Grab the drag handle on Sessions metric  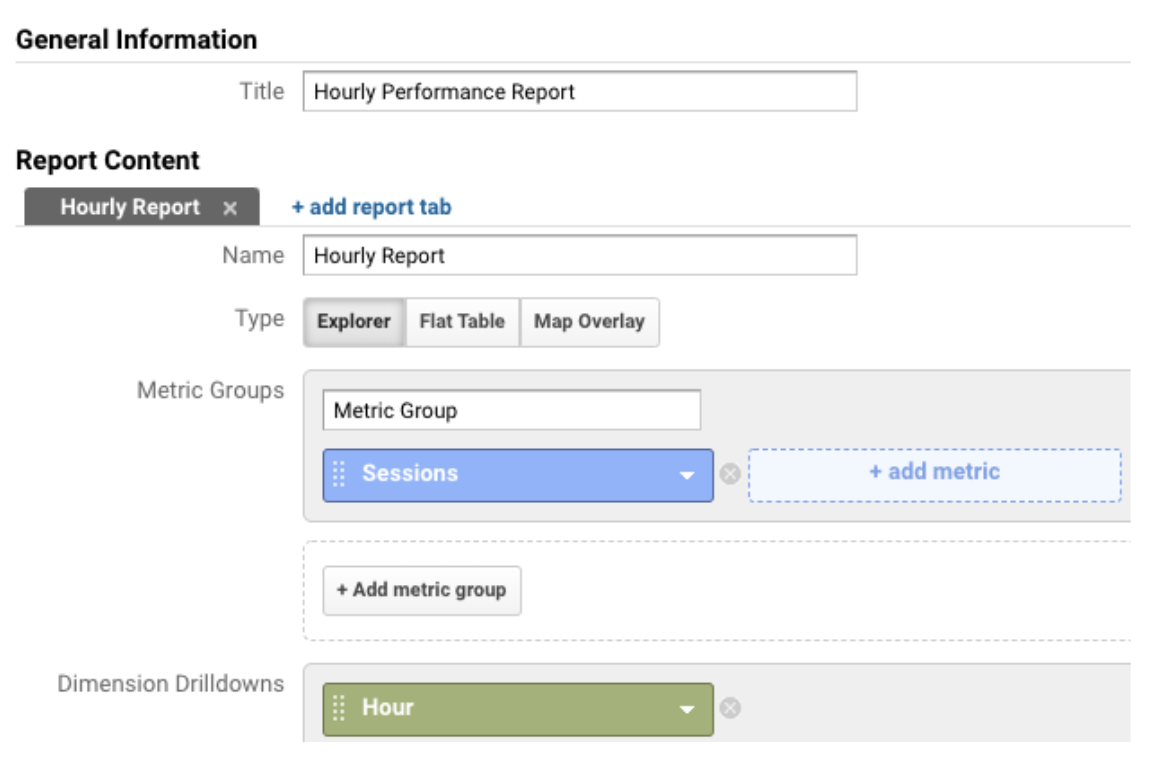tap(339, 474)
